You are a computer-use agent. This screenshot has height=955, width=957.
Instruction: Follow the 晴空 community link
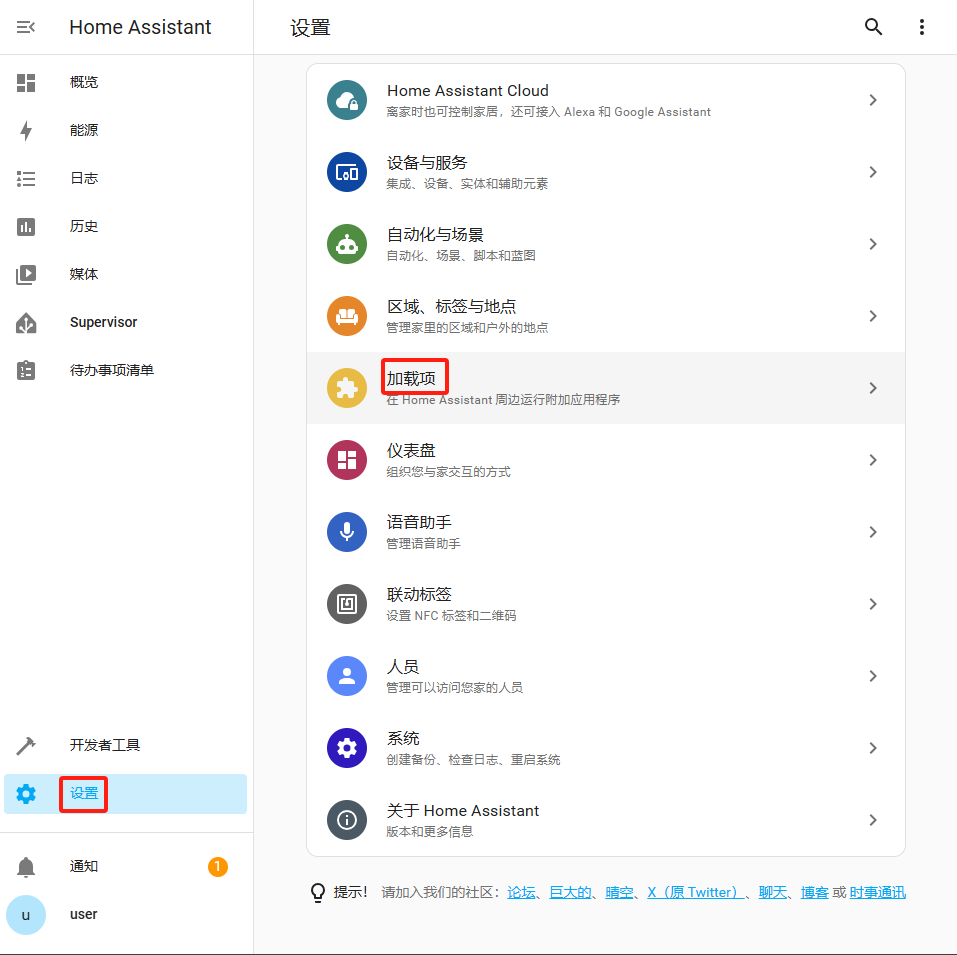[619, 893]
